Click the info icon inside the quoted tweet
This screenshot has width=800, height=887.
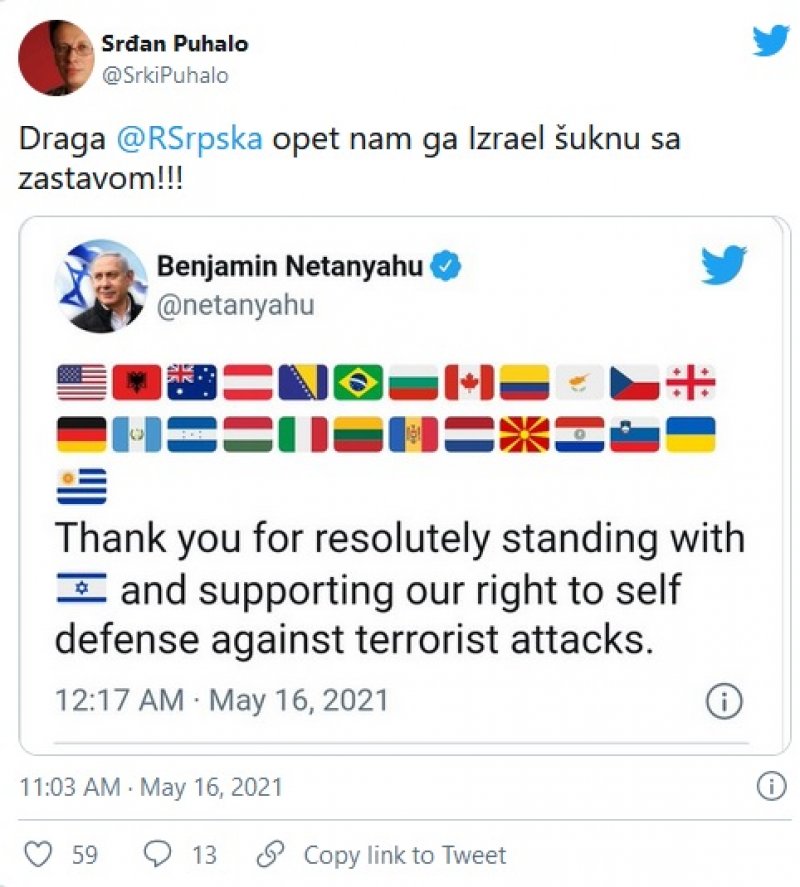[x=723, y=701]
